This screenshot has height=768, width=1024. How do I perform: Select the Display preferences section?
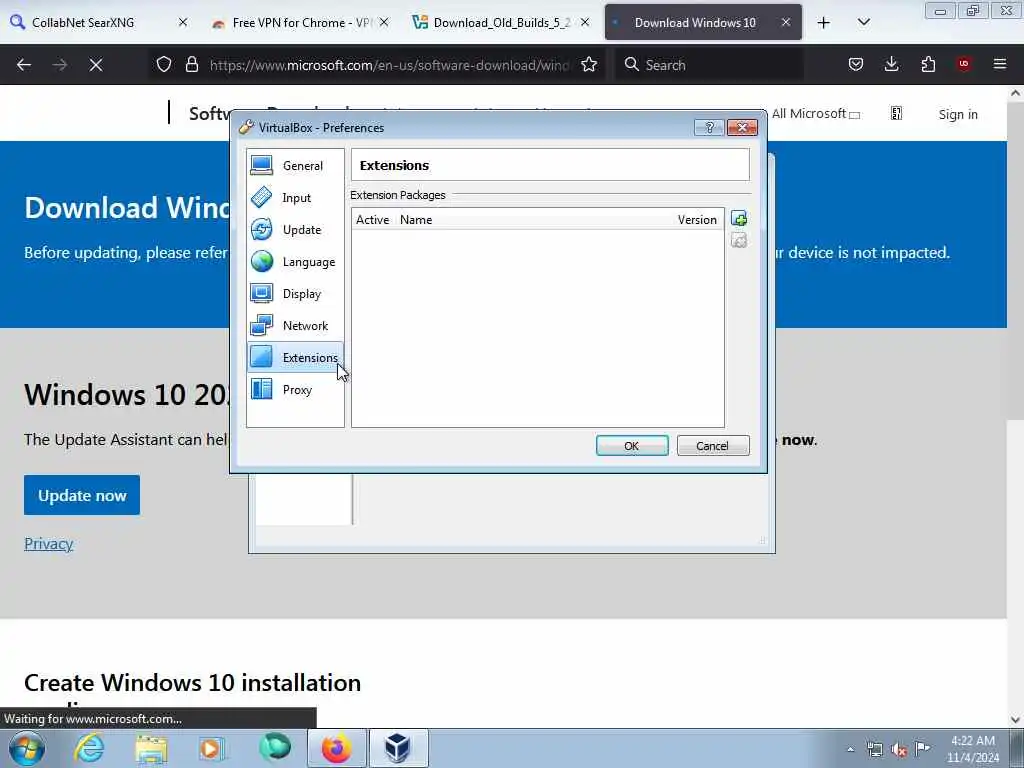295,293
